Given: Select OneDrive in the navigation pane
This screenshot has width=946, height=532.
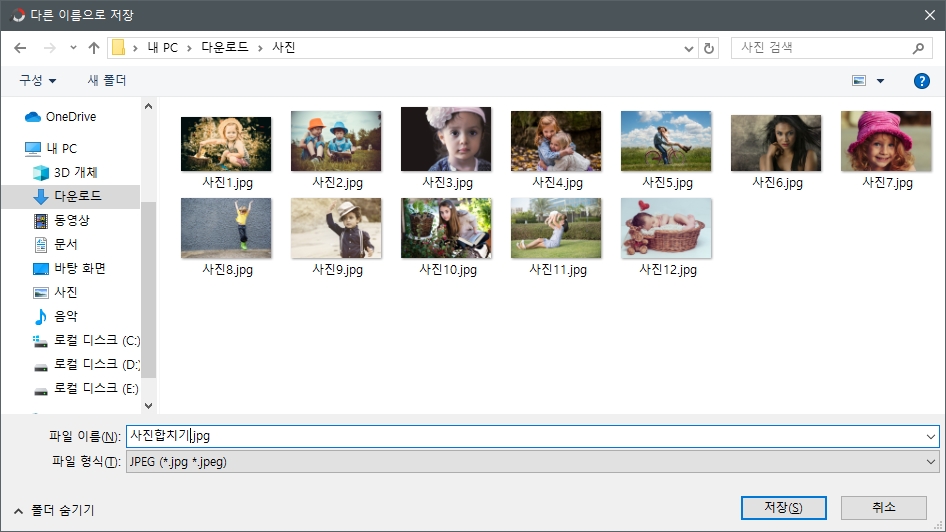Looking at the screenshot, I should click(60, 117).
